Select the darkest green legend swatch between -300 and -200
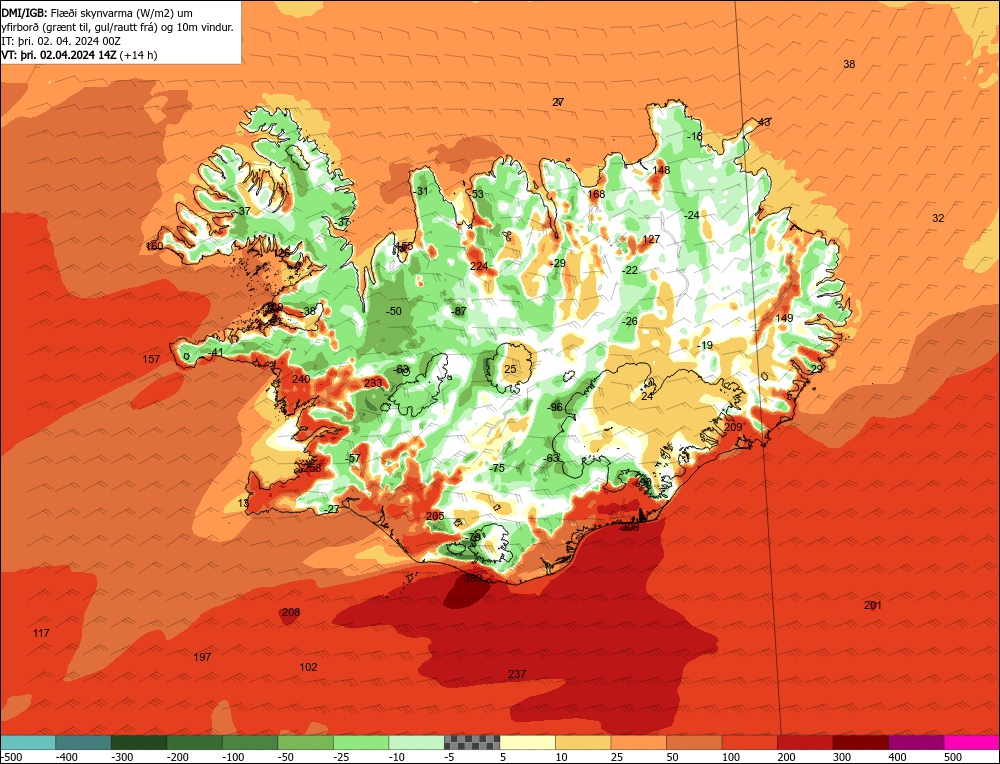 138,742
